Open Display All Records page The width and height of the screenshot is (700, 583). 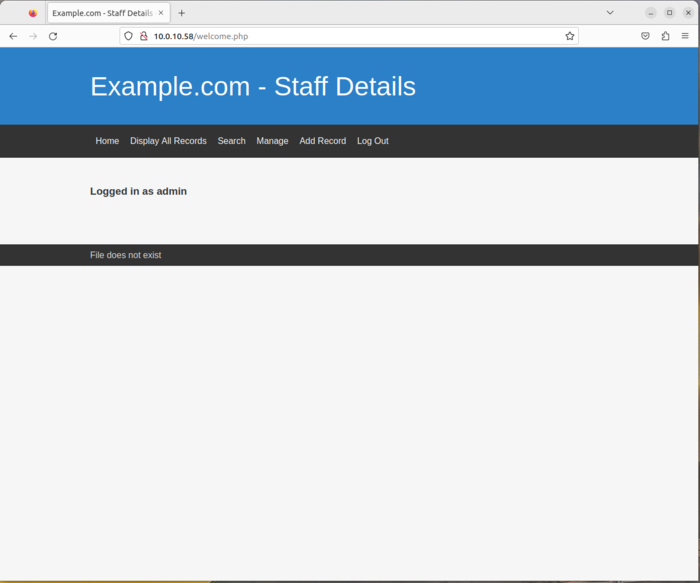(168, 141)
